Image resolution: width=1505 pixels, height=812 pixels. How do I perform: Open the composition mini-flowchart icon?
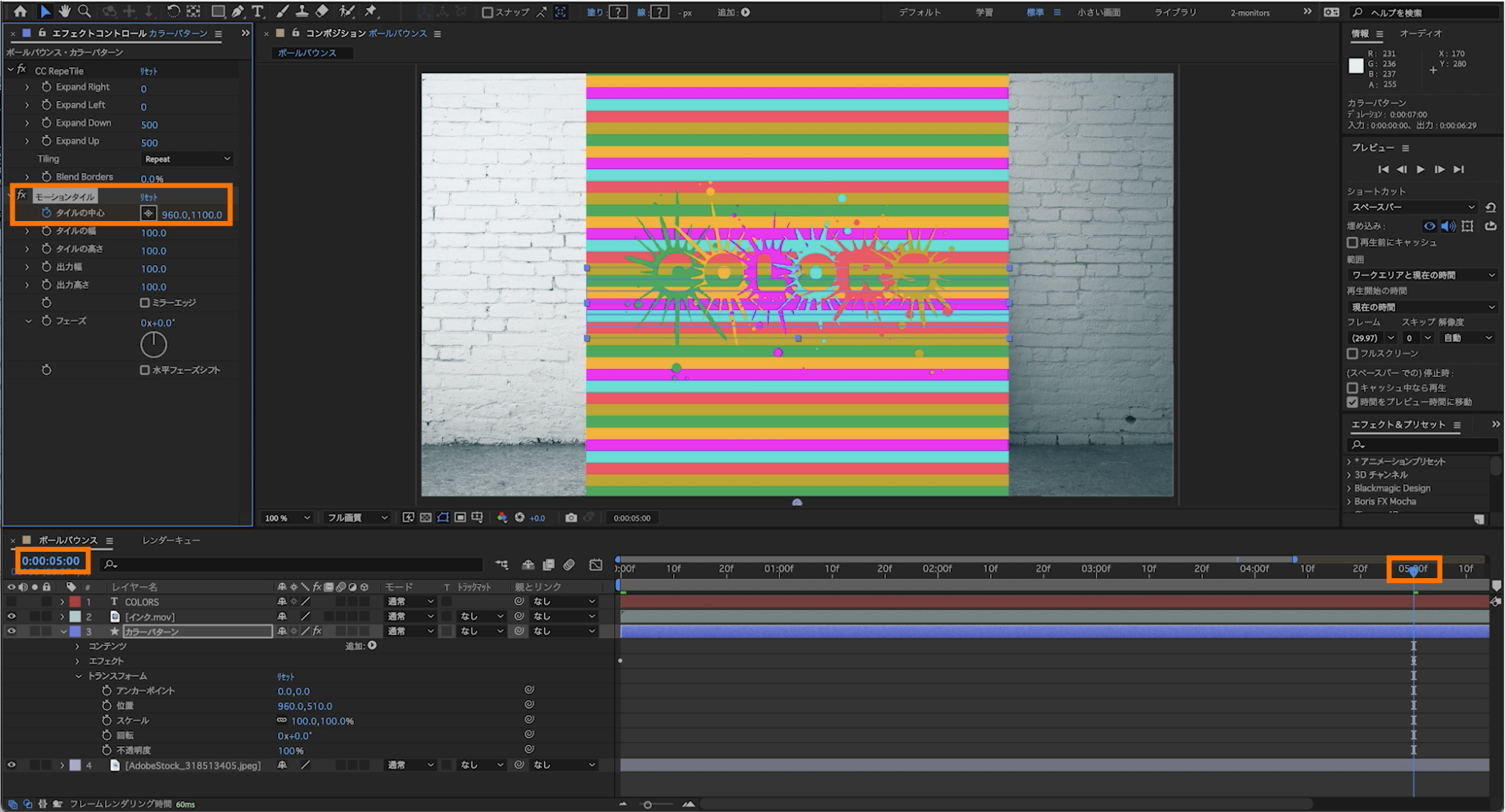click(x=502, y=565)
